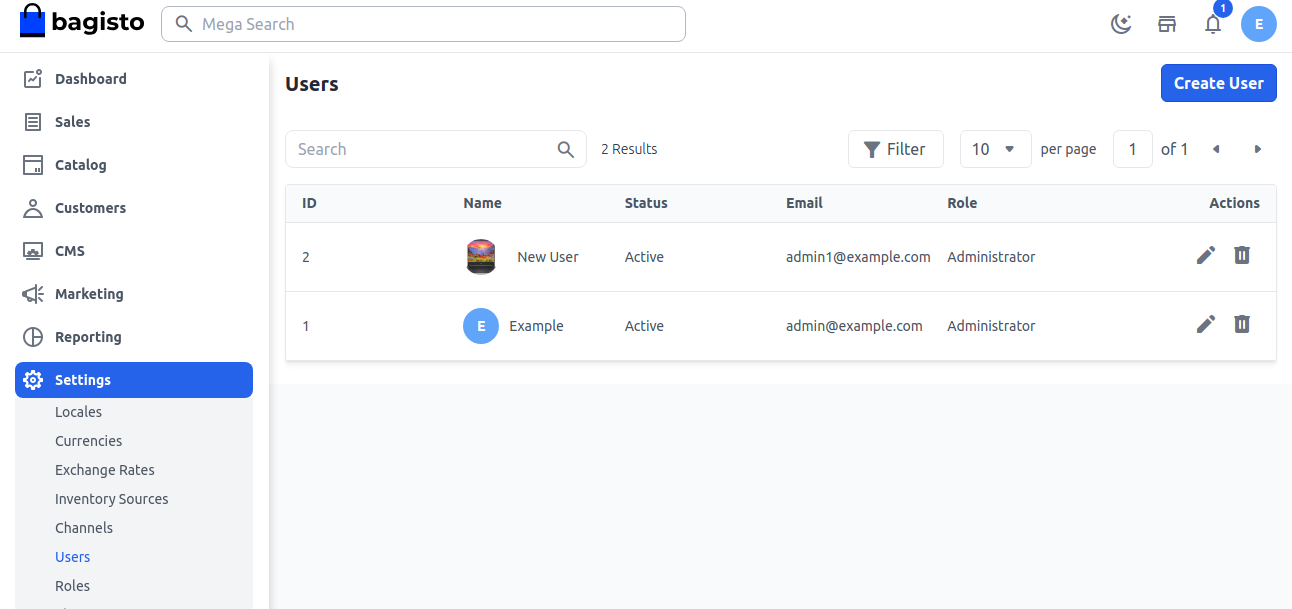
Task: Select the Catalog icon in the sidebar
Action: [33, 164]
